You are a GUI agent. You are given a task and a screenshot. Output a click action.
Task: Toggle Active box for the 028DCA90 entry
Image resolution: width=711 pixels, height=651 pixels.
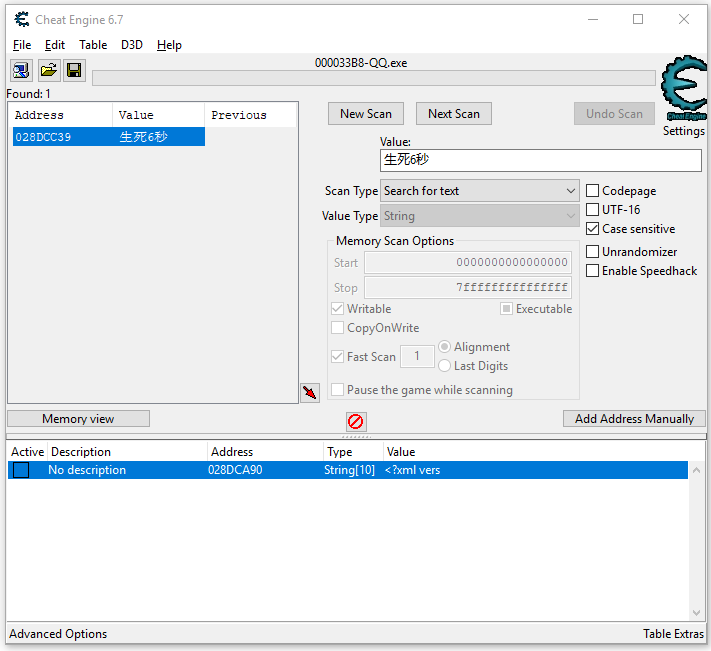[x=21, y=470]
